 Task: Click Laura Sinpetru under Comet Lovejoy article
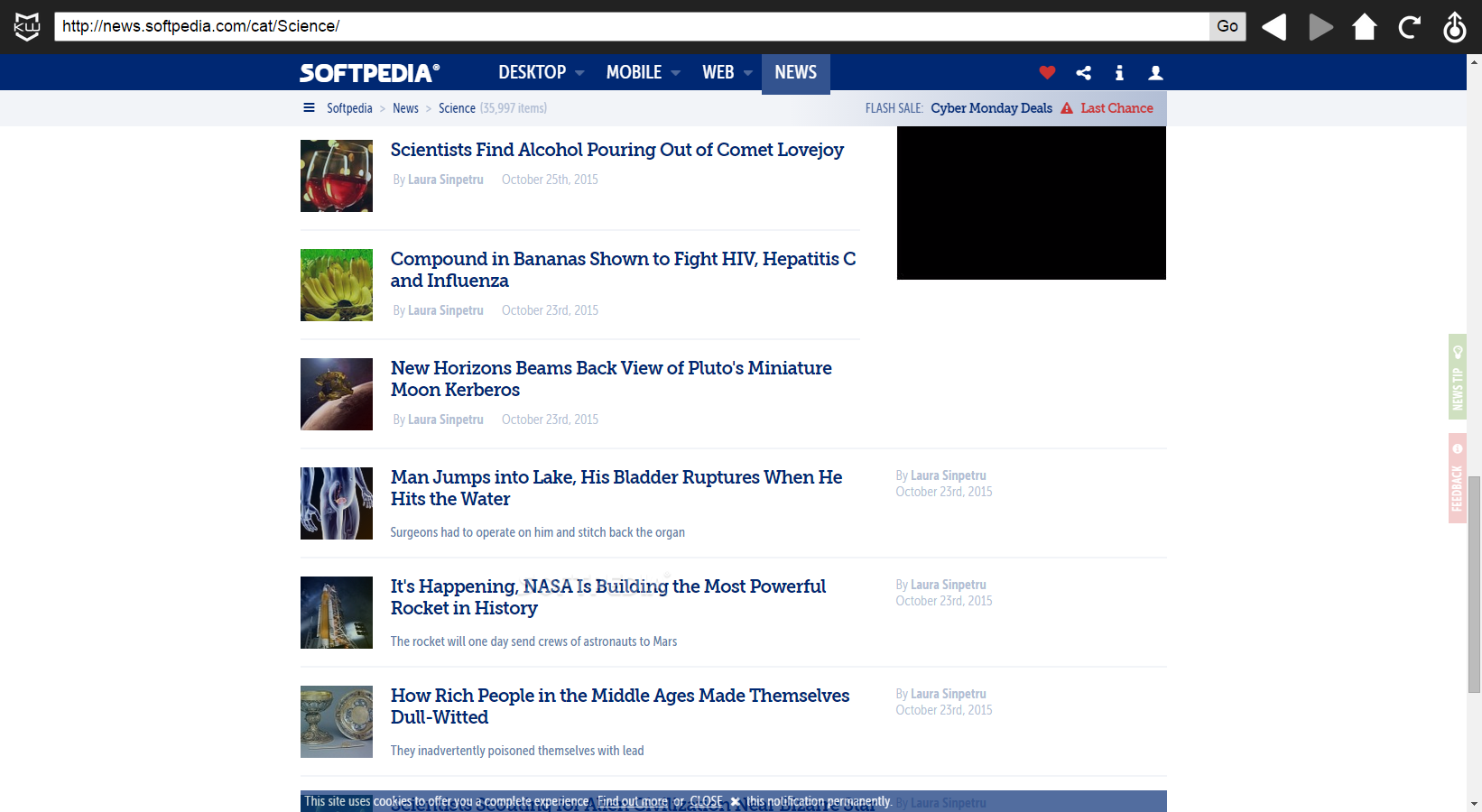[x=446, y=180]
